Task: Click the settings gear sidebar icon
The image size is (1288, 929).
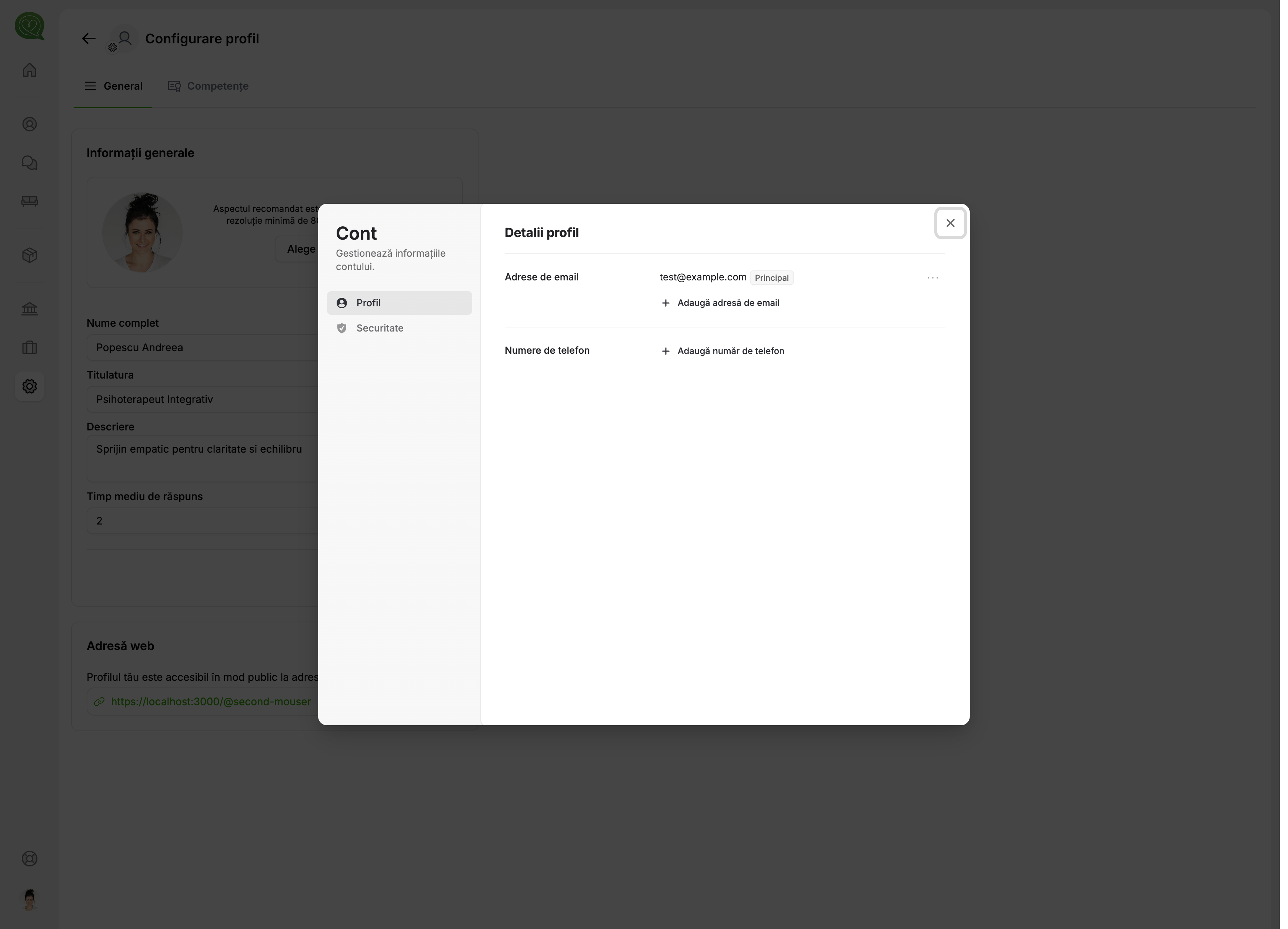Action: click(30, 386)
